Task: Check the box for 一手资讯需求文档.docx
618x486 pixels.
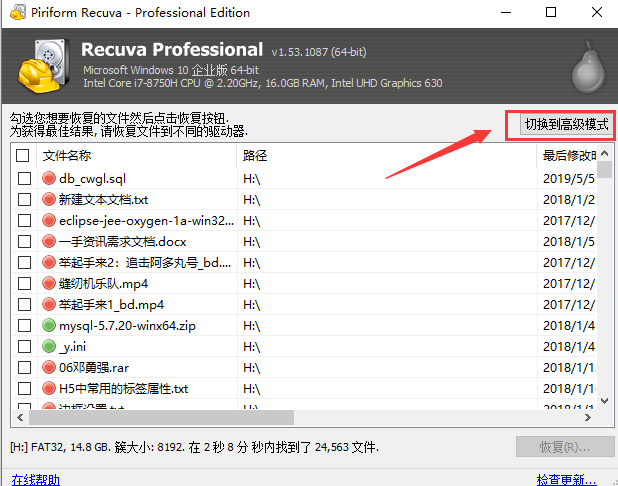Action: point(24,241)
